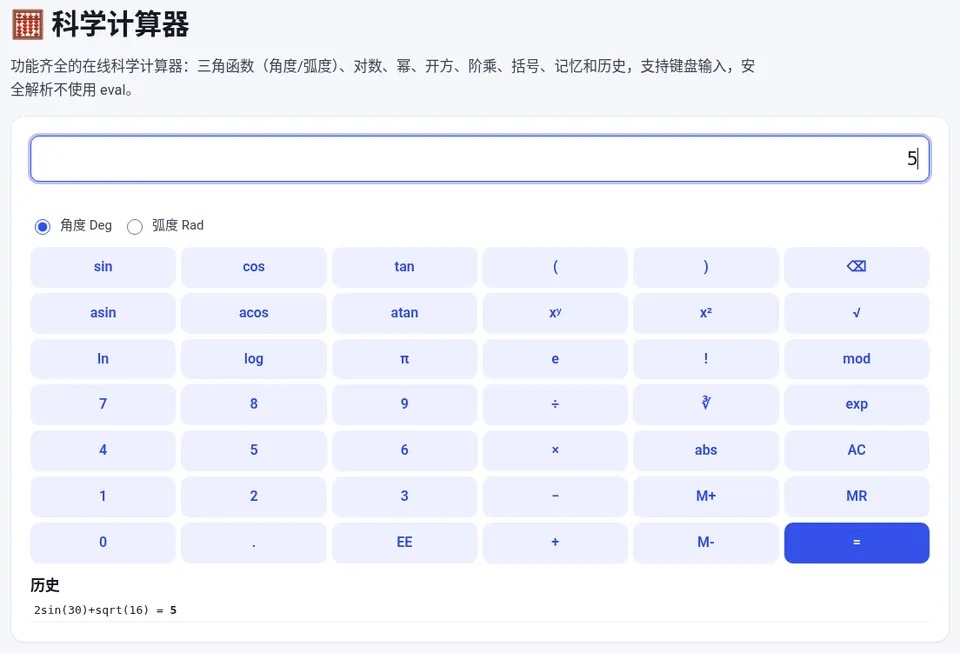Click digit 8 button
The image size is (960, 653).
pos(253,404)
